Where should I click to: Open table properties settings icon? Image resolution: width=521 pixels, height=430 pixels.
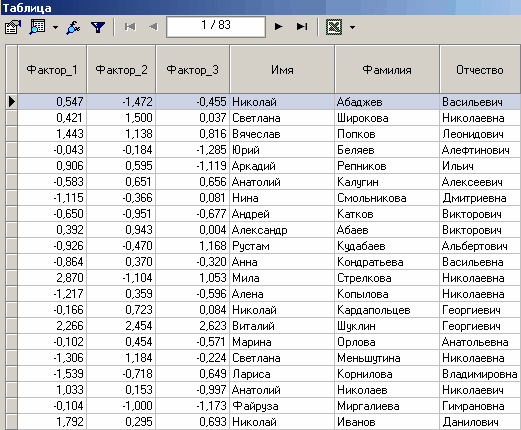[x=13, y=27]
